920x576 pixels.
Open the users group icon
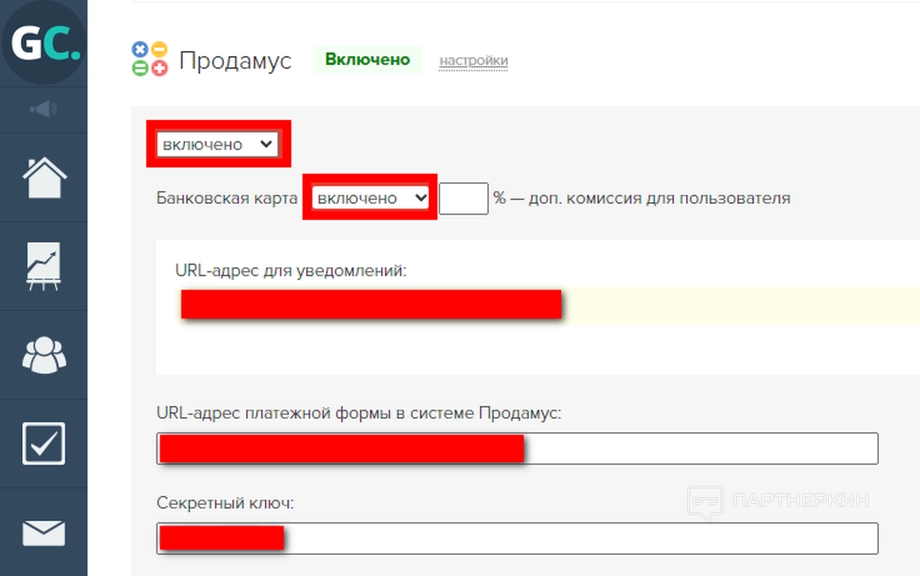click(44, 355)
